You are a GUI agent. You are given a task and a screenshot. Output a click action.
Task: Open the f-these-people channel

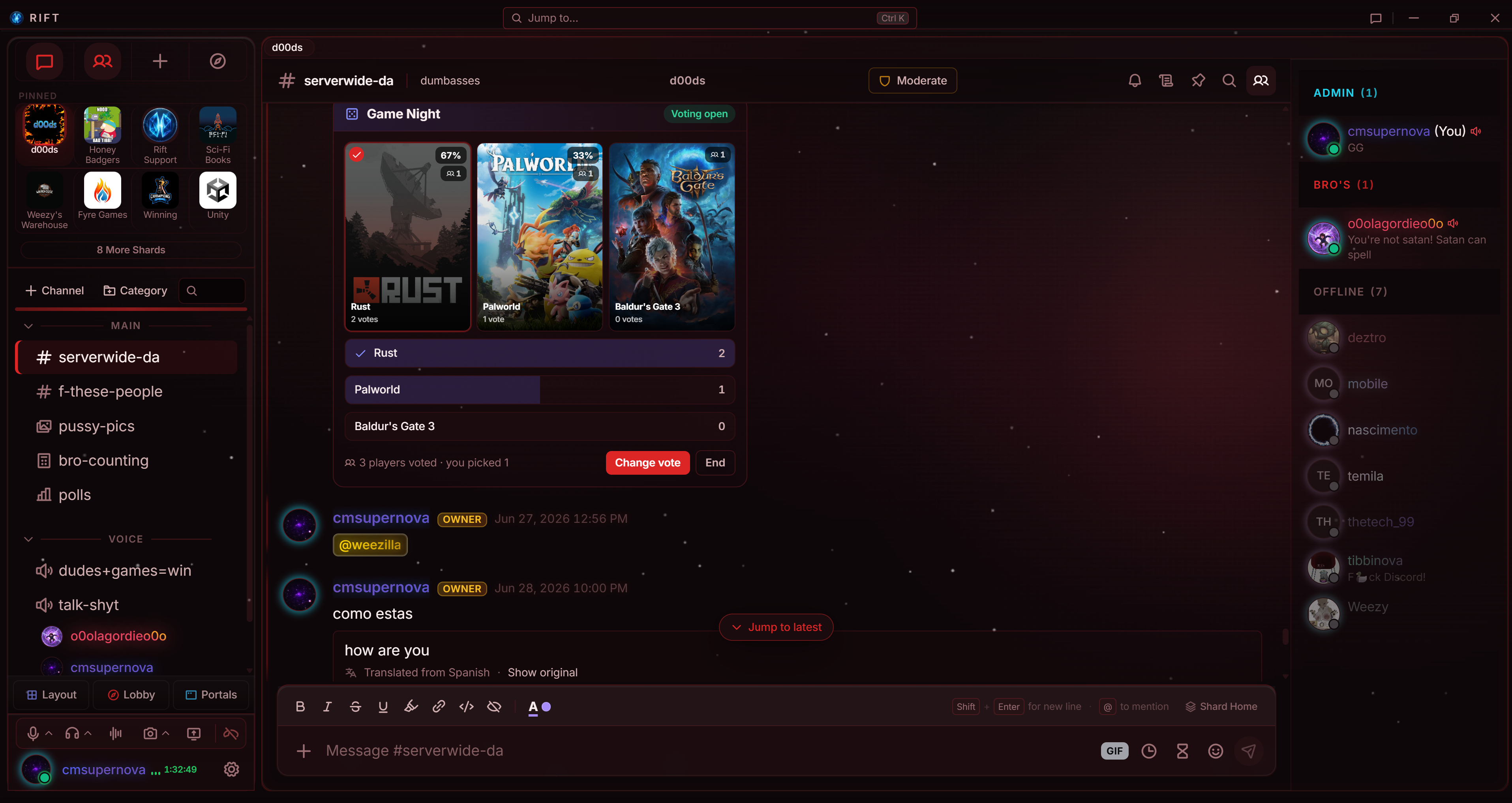127,391
